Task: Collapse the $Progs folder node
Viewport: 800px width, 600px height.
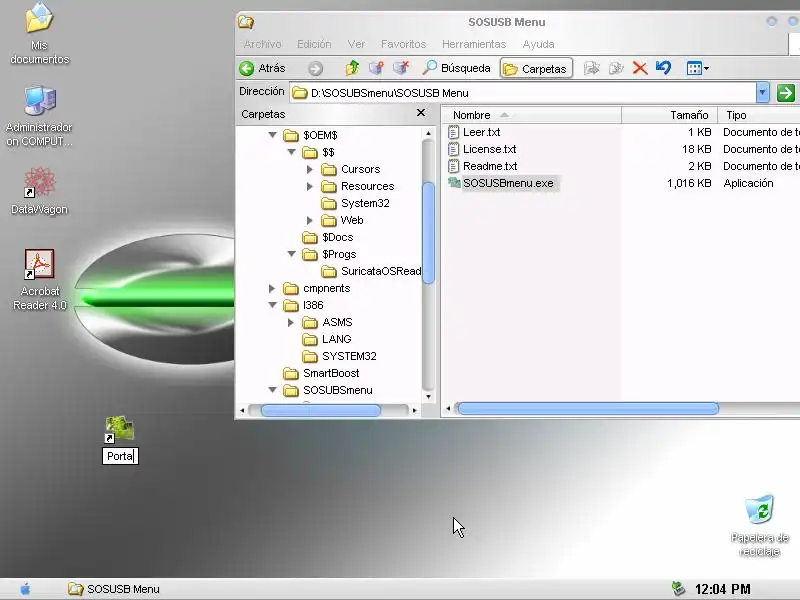Action: [x=291, y=254]
